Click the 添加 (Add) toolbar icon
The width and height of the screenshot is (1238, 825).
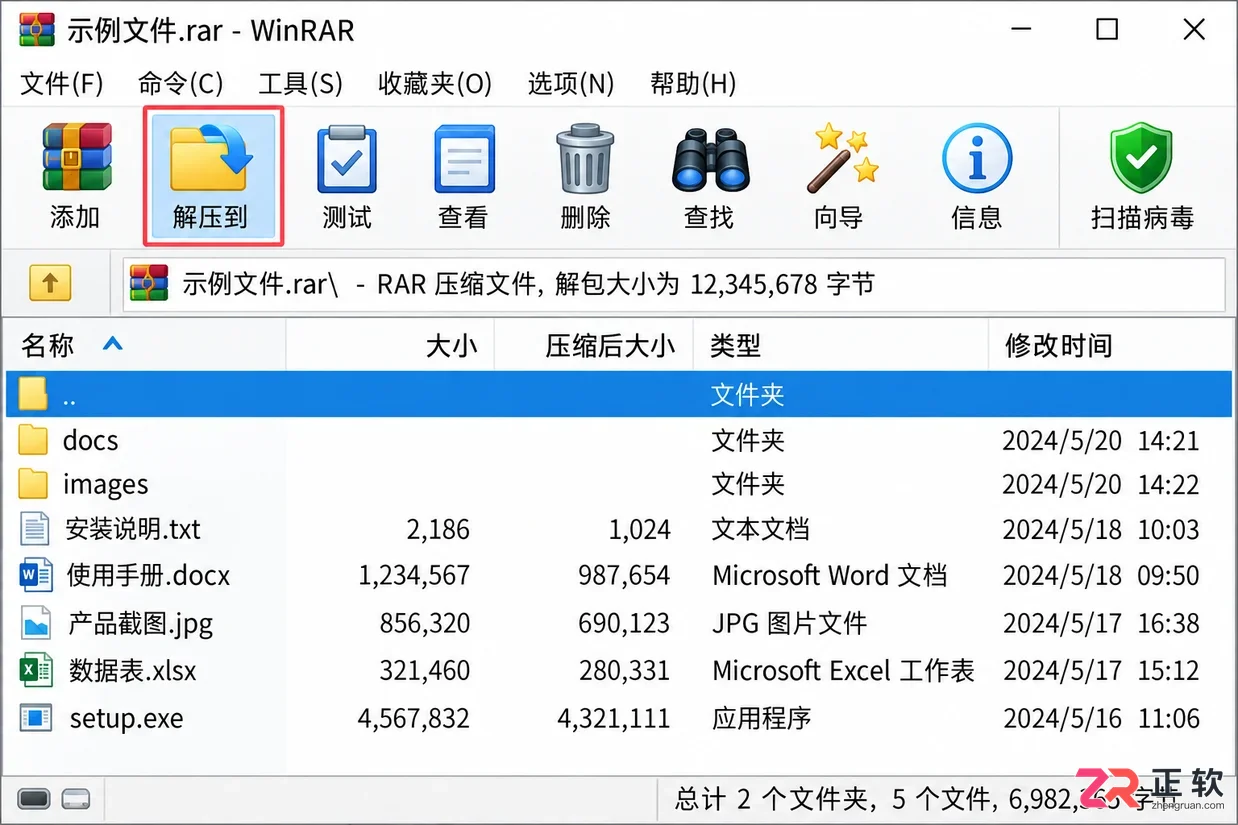[x=76, y=158]
